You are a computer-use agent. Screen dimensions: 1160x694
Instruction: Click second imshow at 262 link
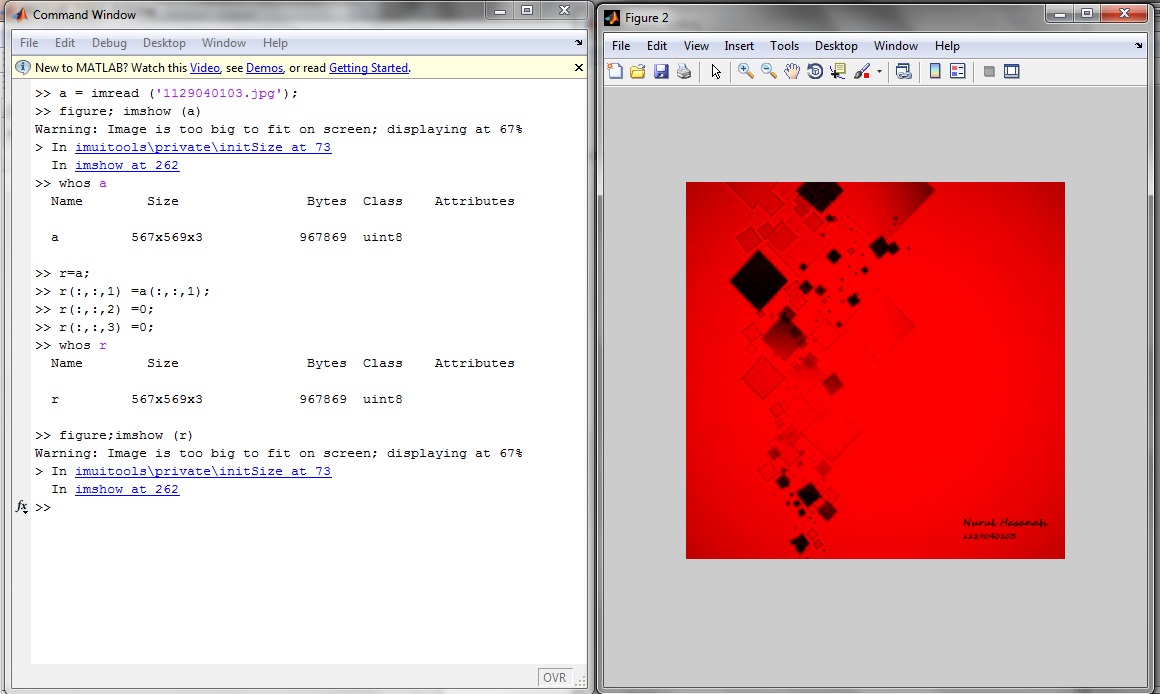coord(127,489)
